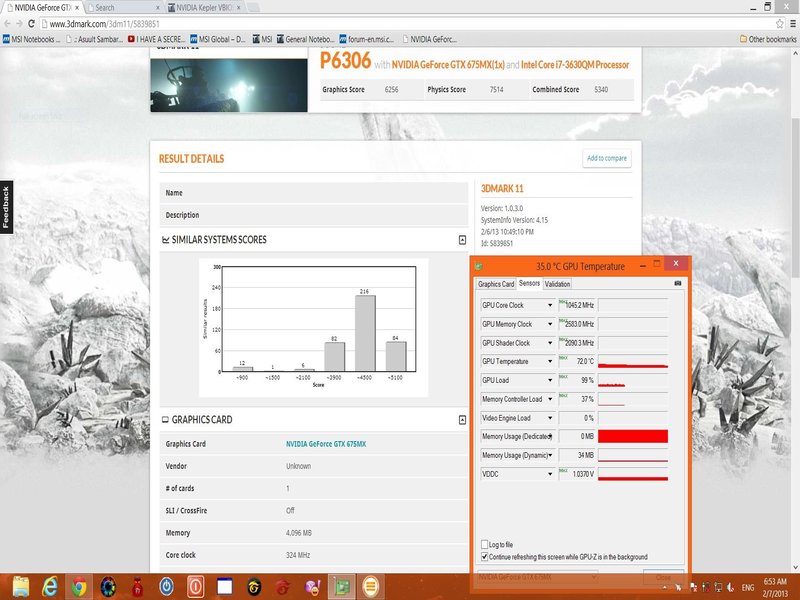The width and height of the screenshot is (800, 600).
Task: Click the 216 bar in the score chart
Action: click(365, 333)
